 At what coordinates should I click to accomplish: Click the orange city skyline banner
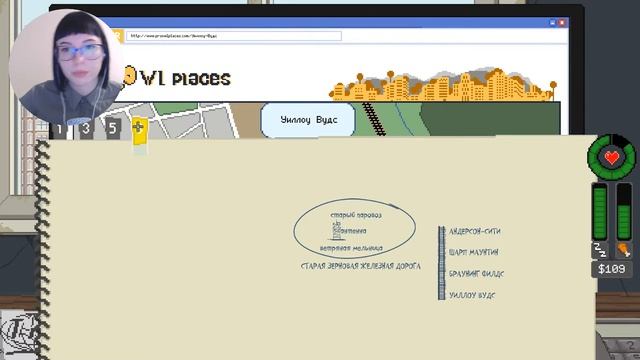[x=443, y=85]
